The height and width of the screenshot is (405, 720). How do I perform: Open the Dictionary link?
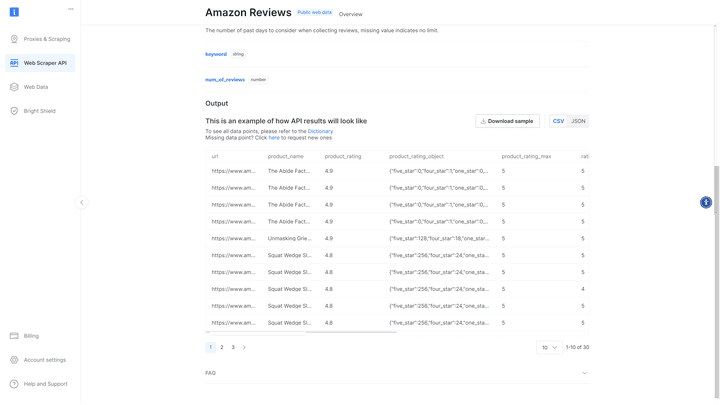tap(320, 131)
